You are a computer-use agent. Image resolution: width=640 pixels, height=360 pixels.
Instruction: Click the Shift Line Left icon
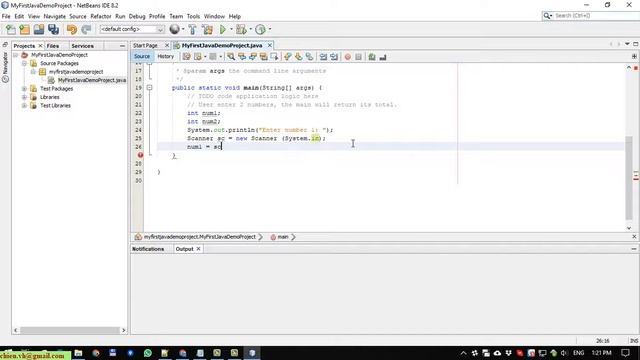[323, 57]
